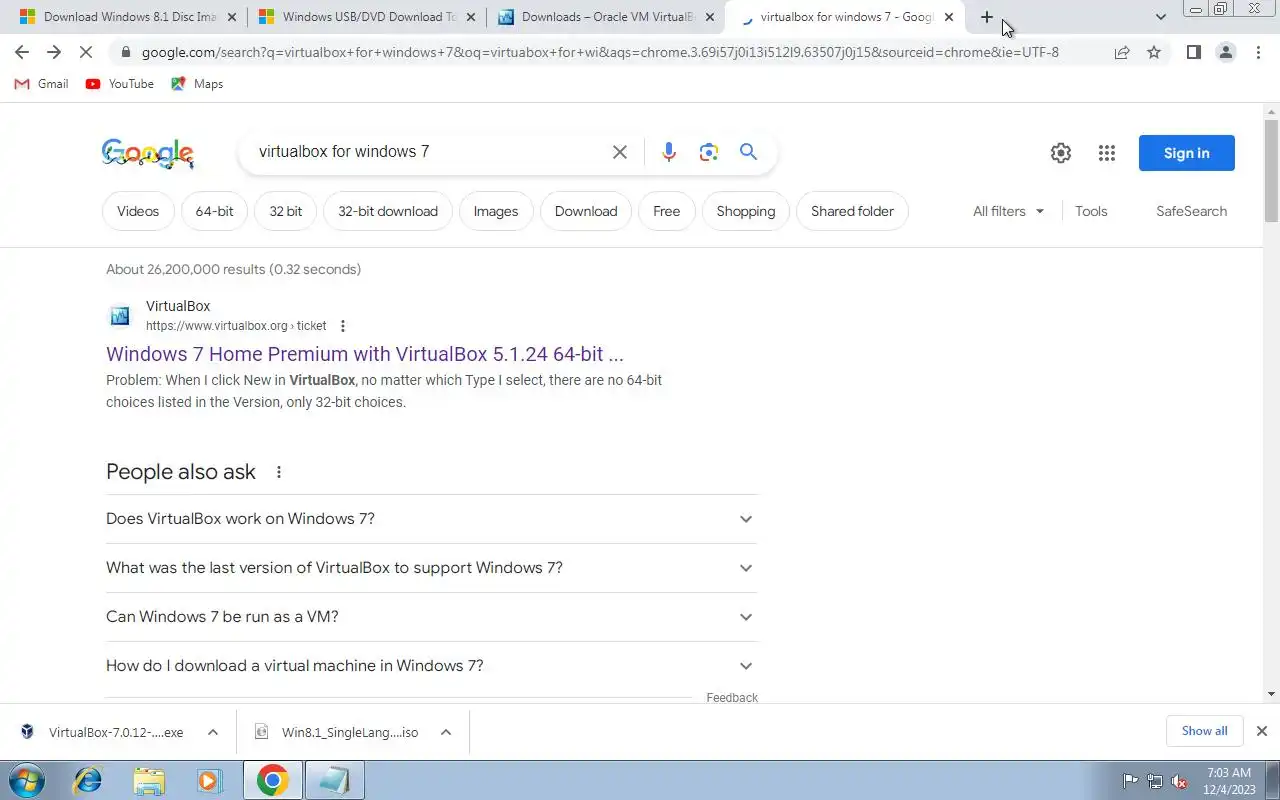This screenshot has height=800, width=1280.
Task: Open Chrome side panel
Action: pyautogui.click(x=1193, y=52)
